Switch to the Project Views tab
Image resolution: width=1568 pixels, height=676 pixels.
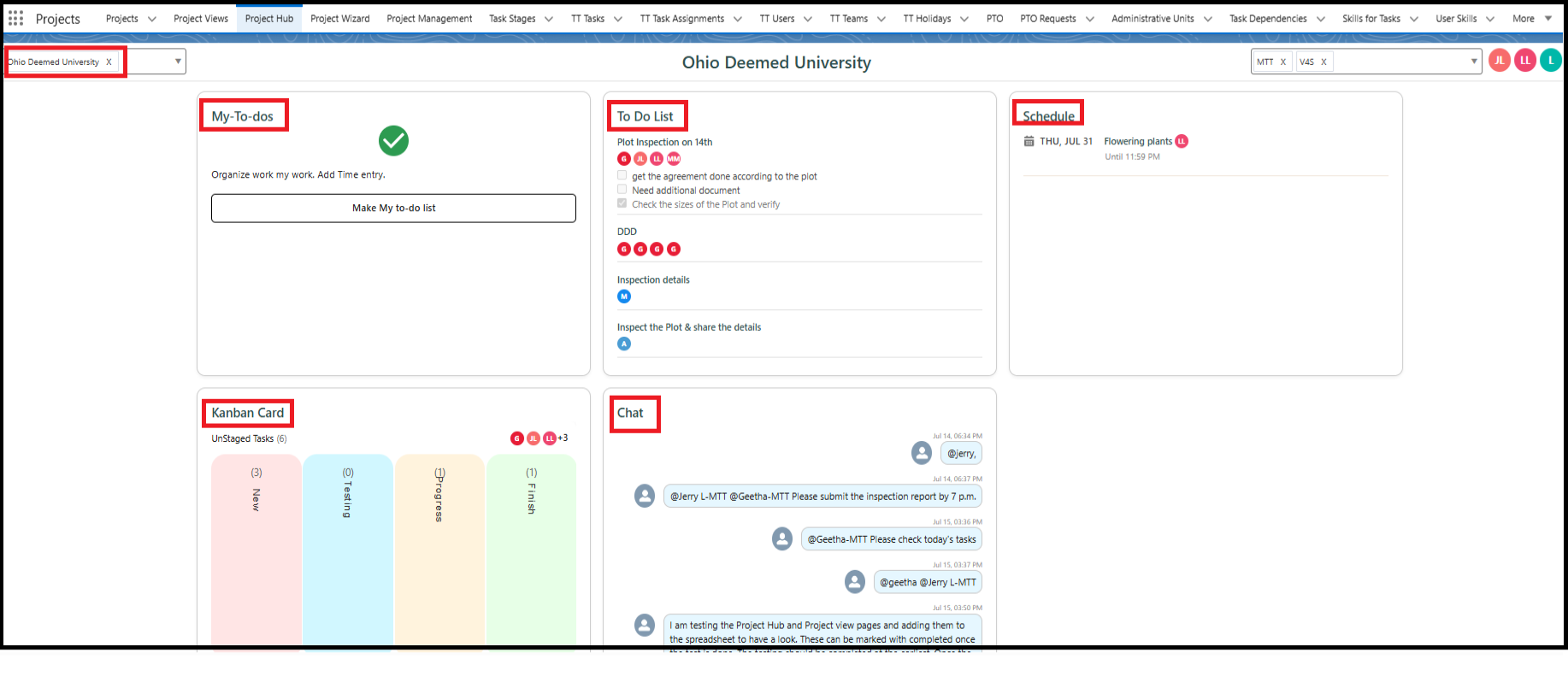tap(201, 19)
